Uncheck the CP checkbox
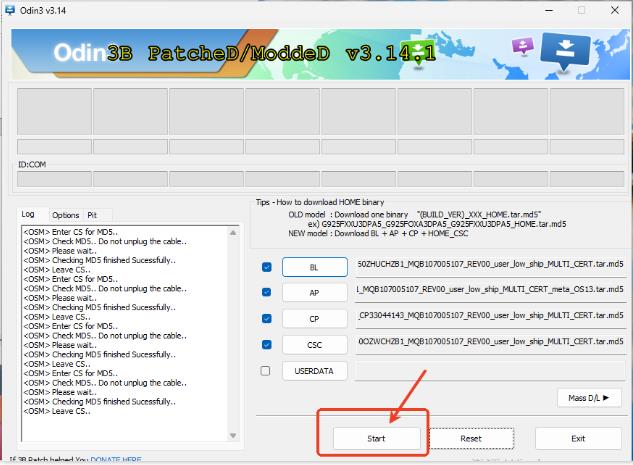This screenshot has height=465, width=633. tap(266, 318)
